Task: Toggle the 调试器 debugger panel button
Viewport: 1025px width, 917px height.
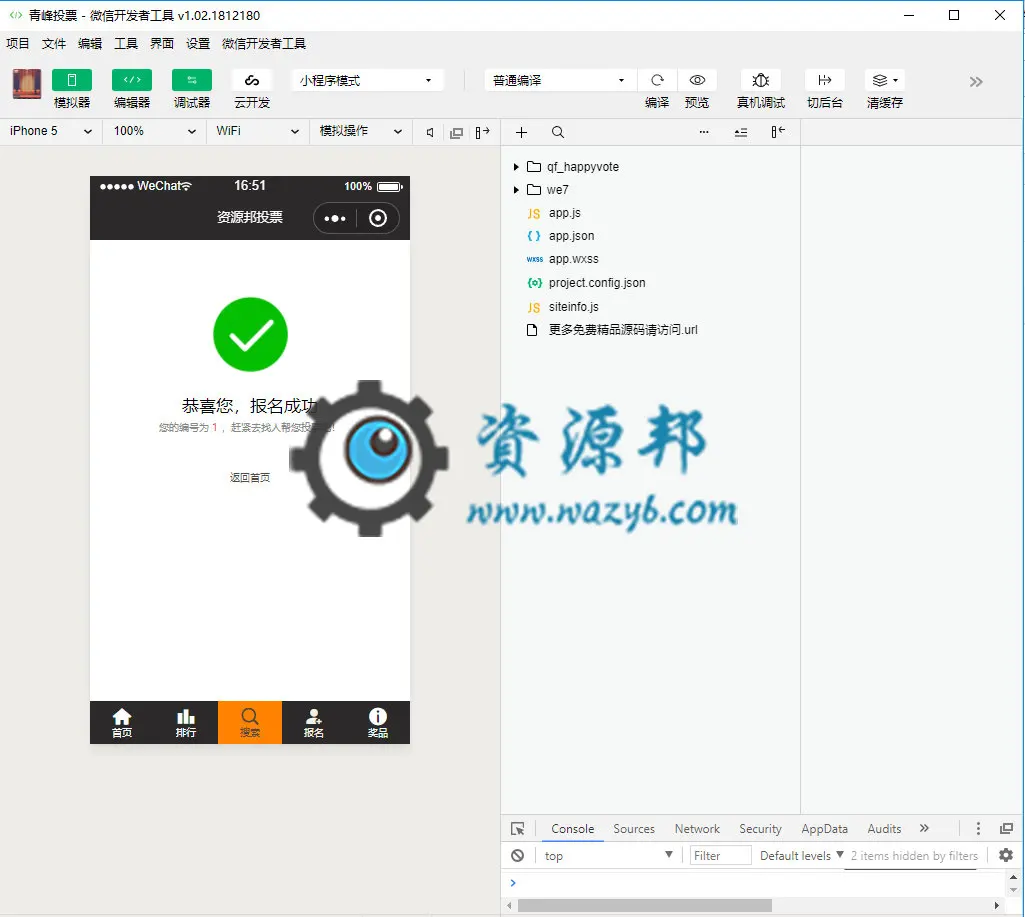Action: (x=192, y=80)
